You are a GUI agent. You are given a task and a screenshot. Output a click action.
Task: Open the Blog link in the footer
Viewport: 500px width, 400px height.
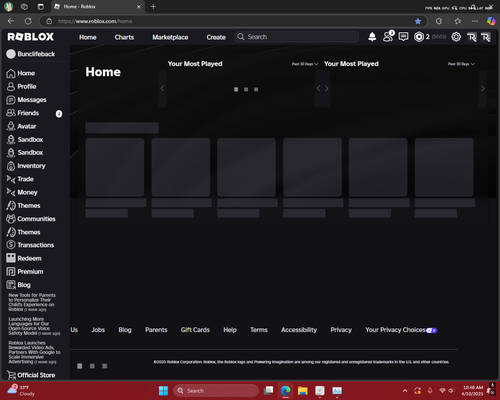[125, 330]
